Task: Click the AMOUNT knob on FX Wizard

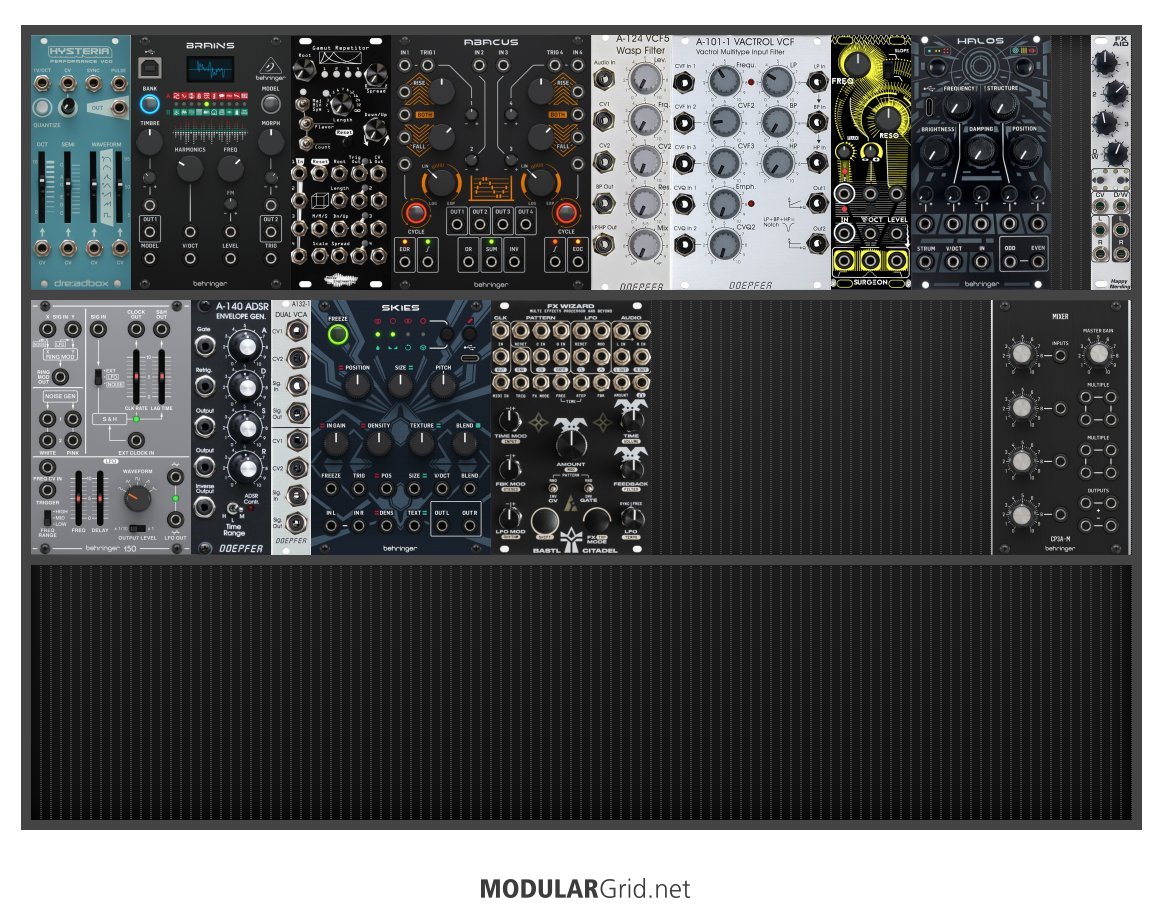Action: (x=570, y=443)
